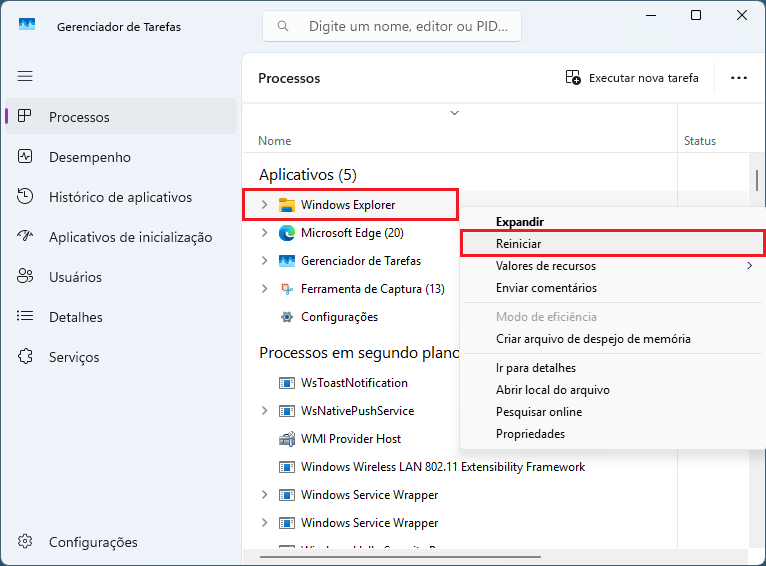Collapse column header chevron above Nome
The height and width of the screenshot is (566, 766).
tap(454, 113)
